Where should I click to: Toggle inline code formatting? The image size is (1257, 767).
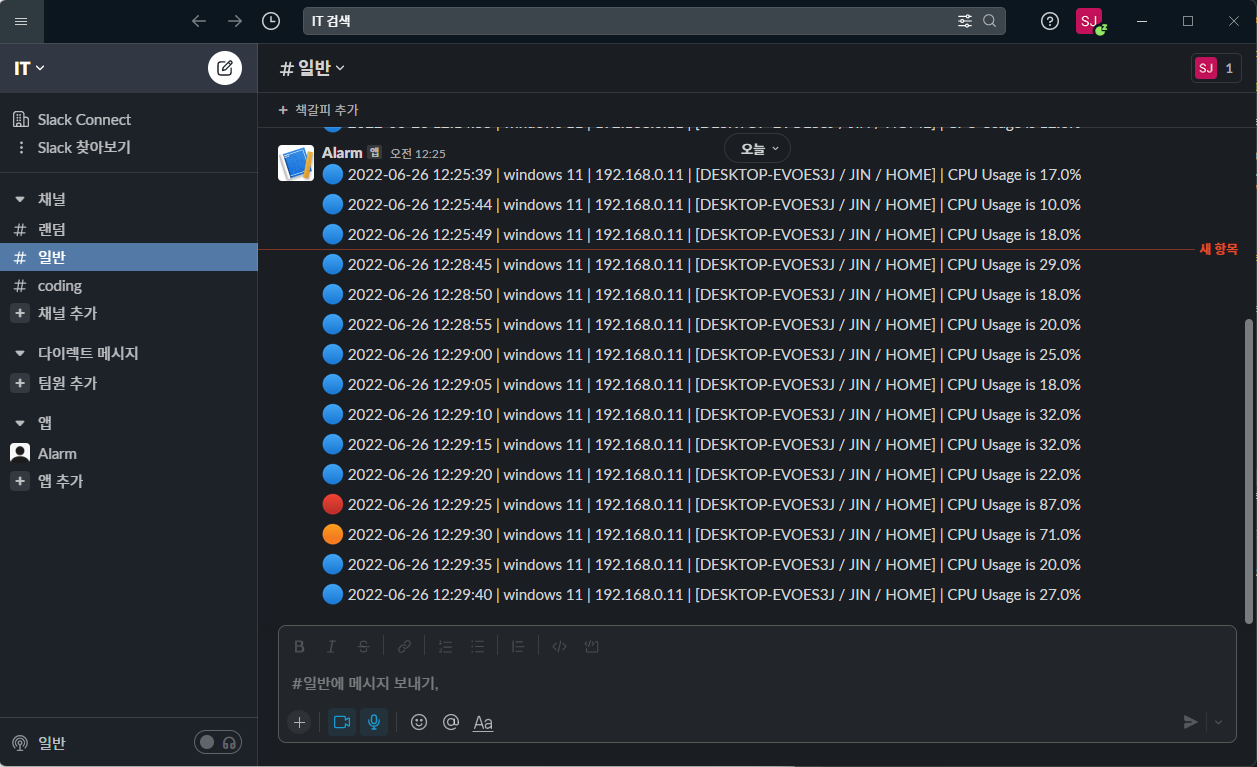point(559,646)
